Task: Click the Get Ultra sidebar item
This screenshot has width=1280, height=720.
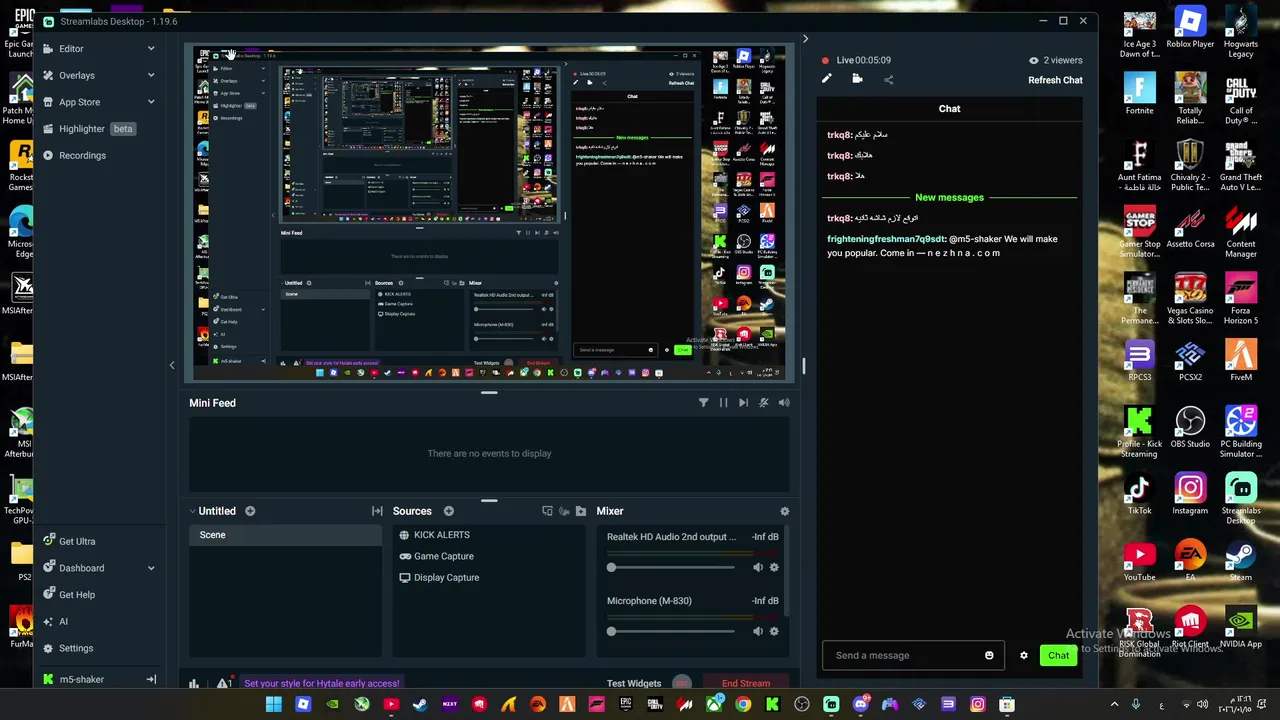Action: point(77,541)
